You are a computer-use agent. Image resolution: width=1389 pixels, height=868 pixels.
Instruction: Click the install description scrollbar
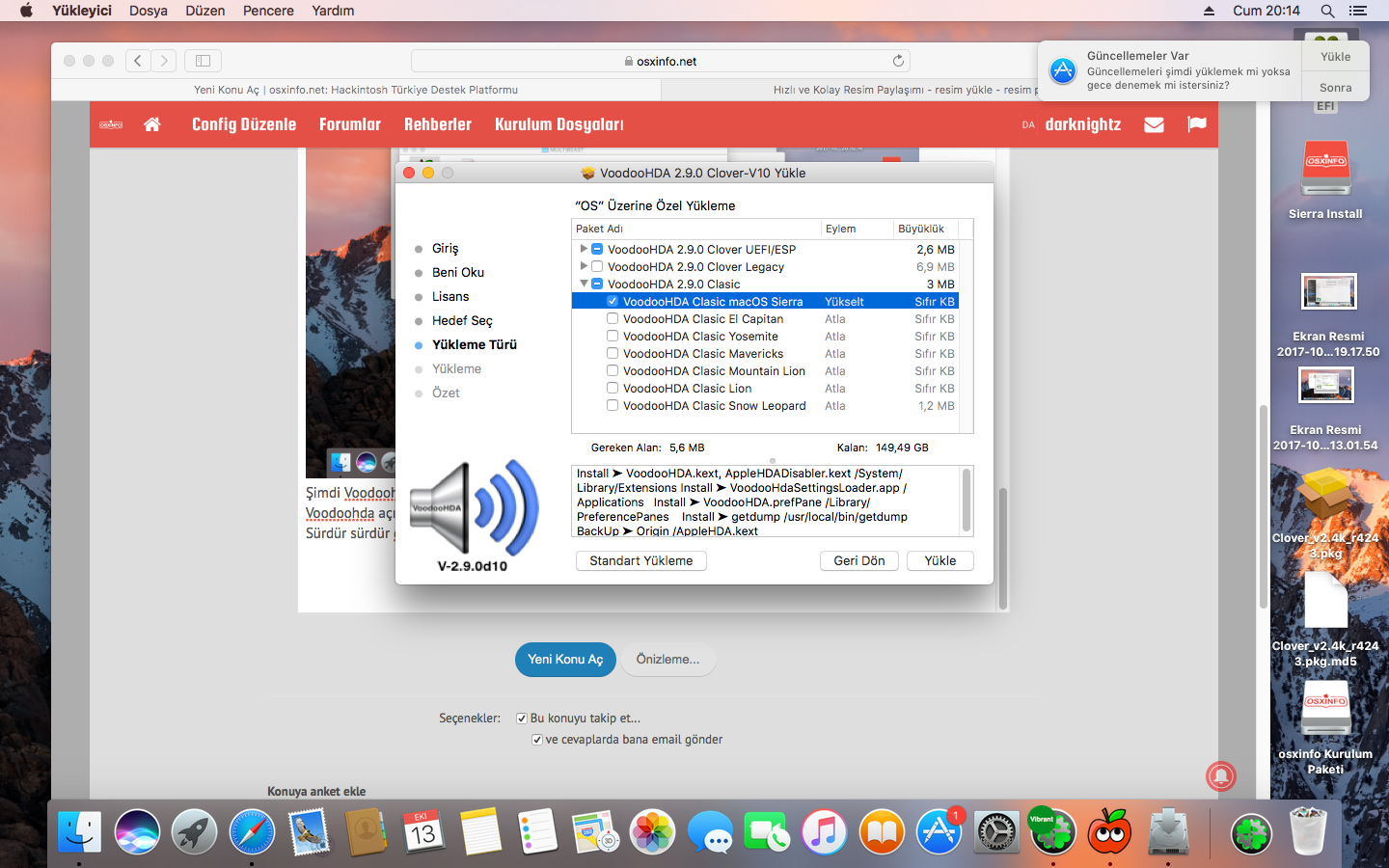click(966, 500)
